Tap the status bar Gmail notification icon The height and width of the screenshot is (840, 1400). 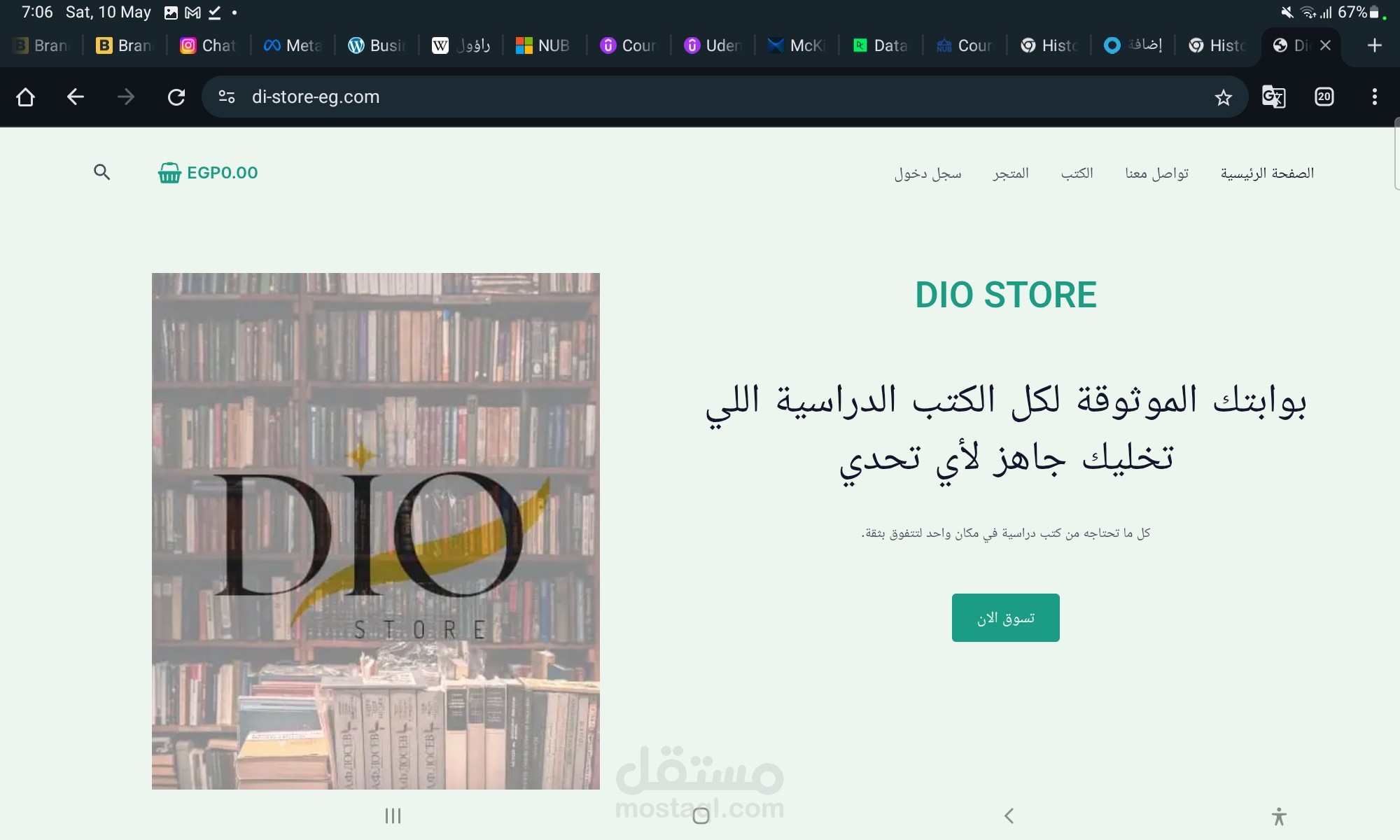[192, 13]
